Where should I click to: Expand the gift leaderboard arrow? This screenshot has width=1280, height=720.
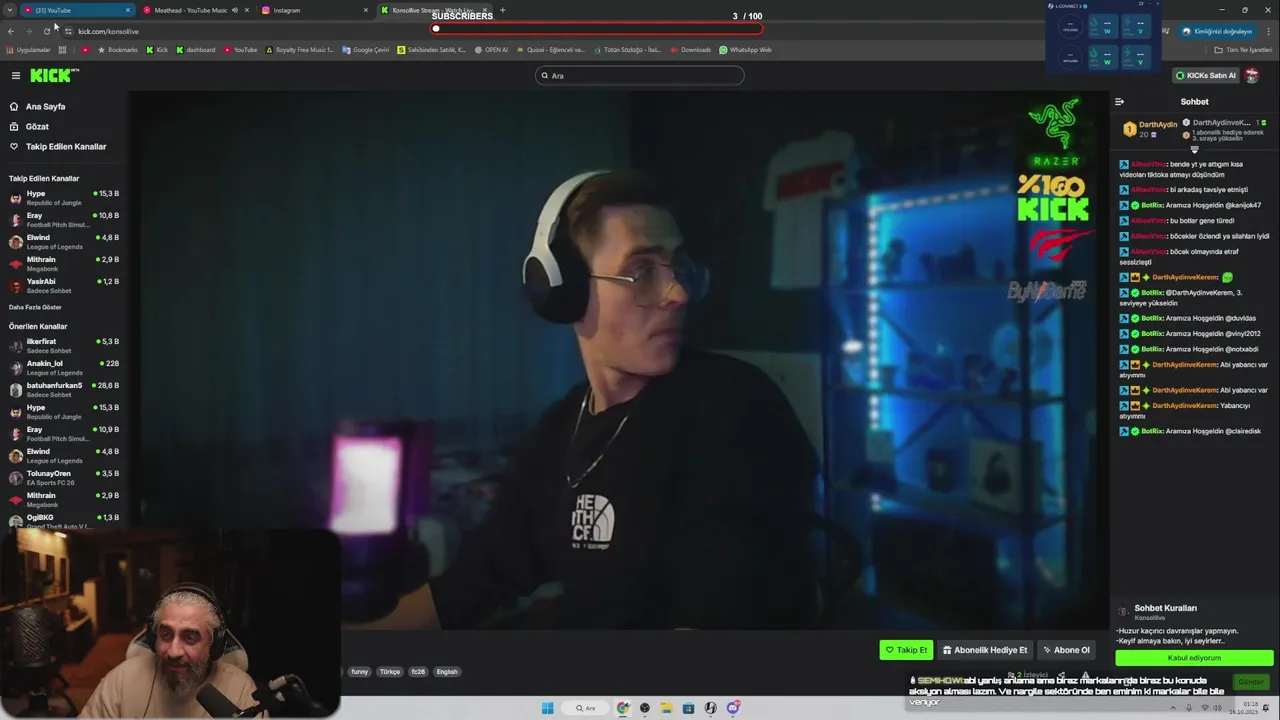(x=1194, y=150)
